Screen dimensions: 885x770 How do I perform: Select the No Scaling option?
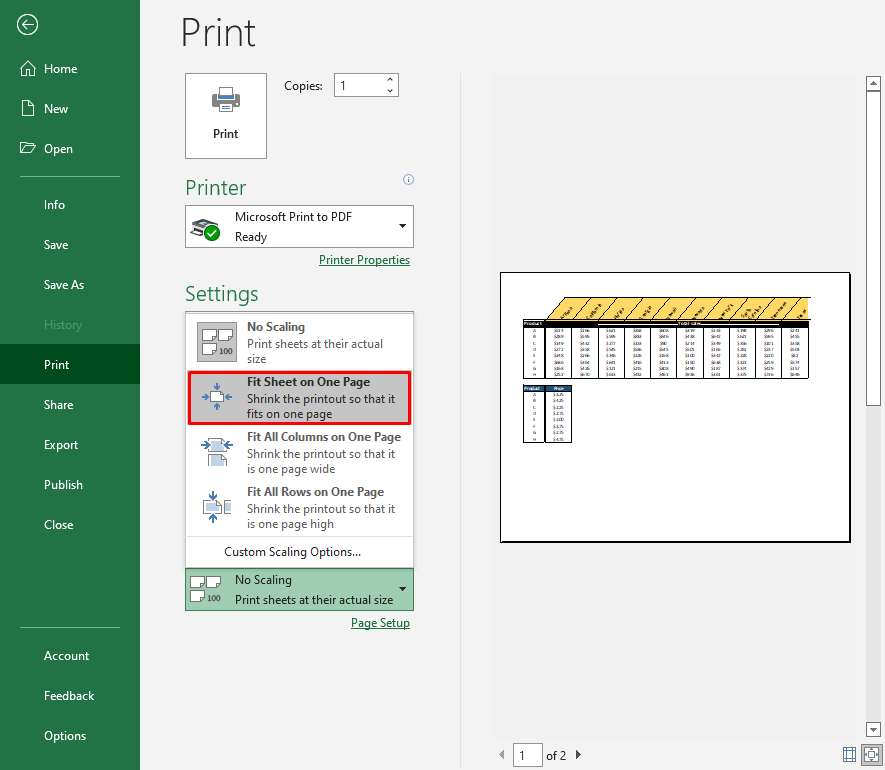click(x=299, y=341)
